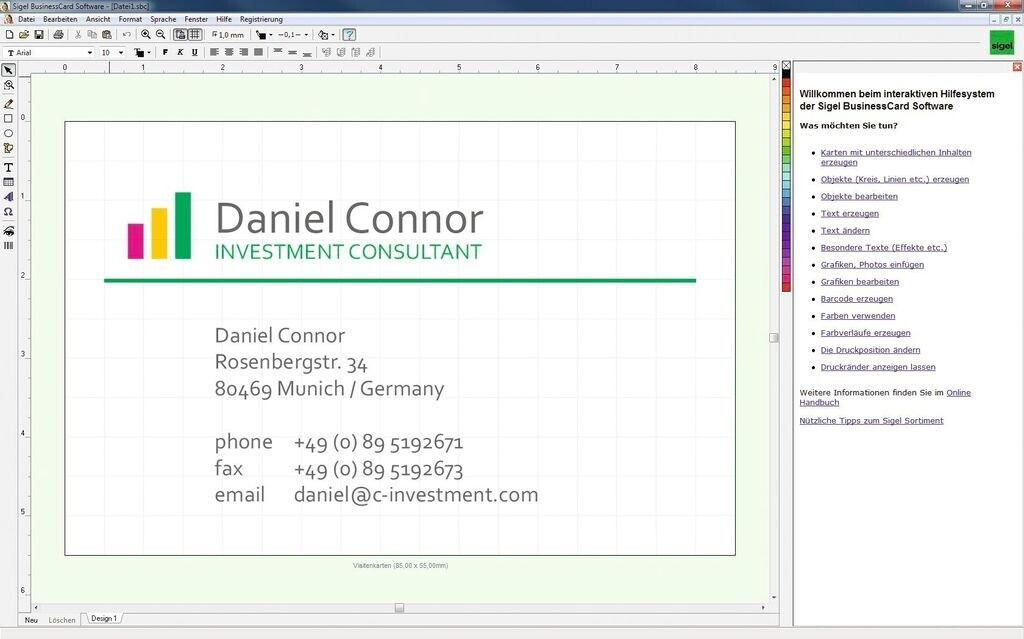Click the 'Neu' button below canvas
The image size is (1024, 639).
pyautogui.click(x=31, y=620)
